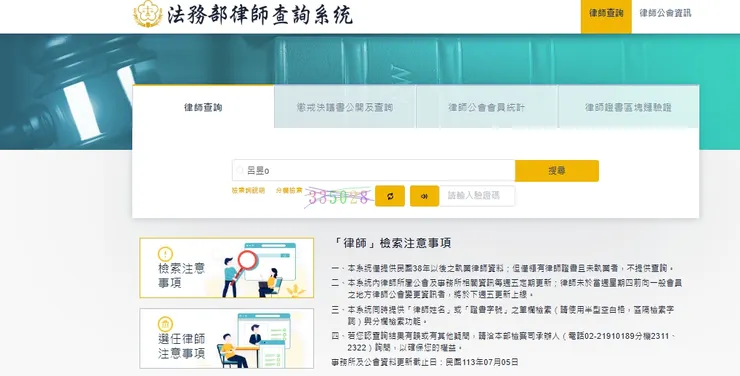Click the lawyer name search input field
Image resolution: width=740 pixels, height=376 pixels.
pos(373,171)
